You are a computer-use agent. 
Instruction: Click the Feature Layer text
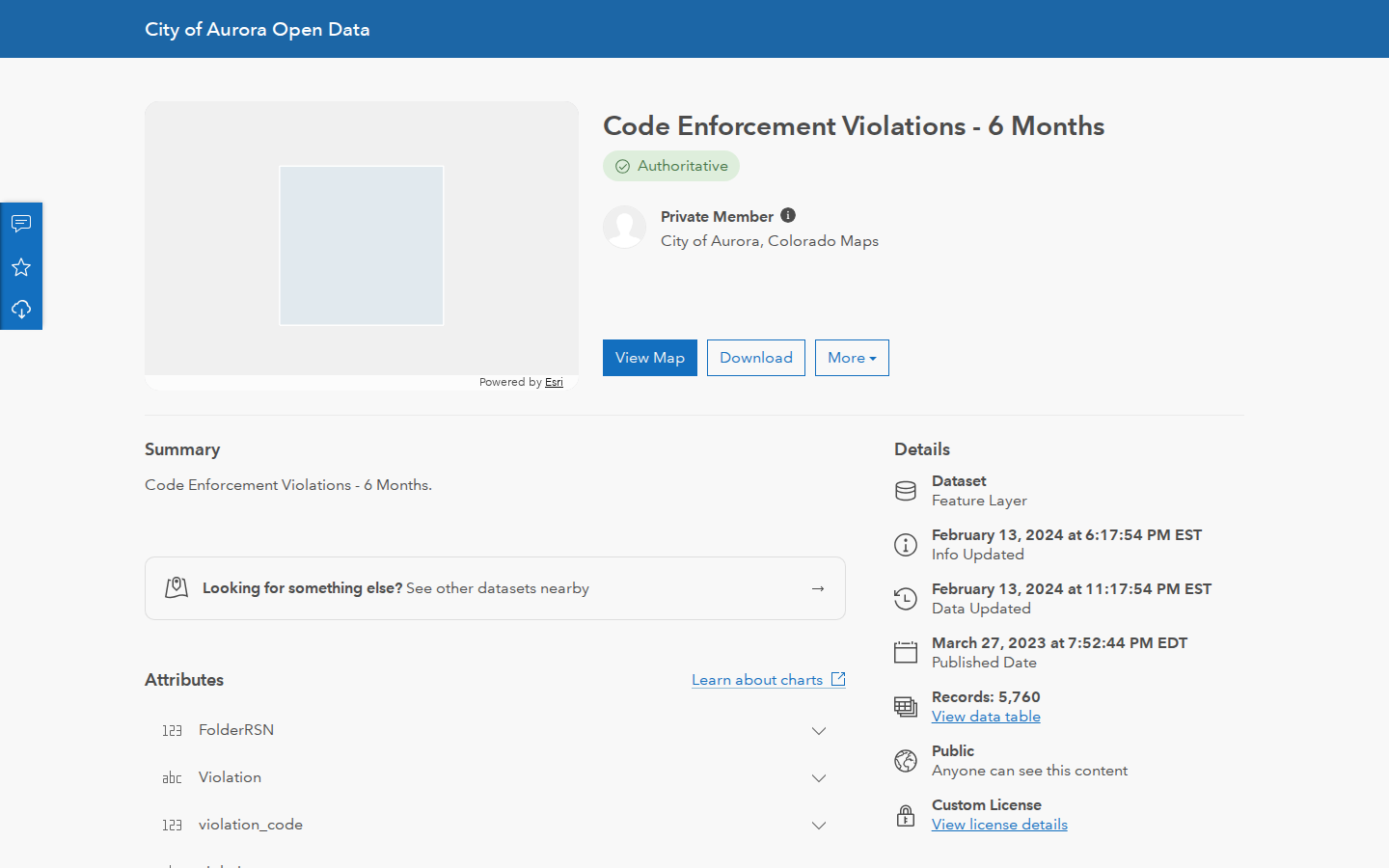coord(979,501)
